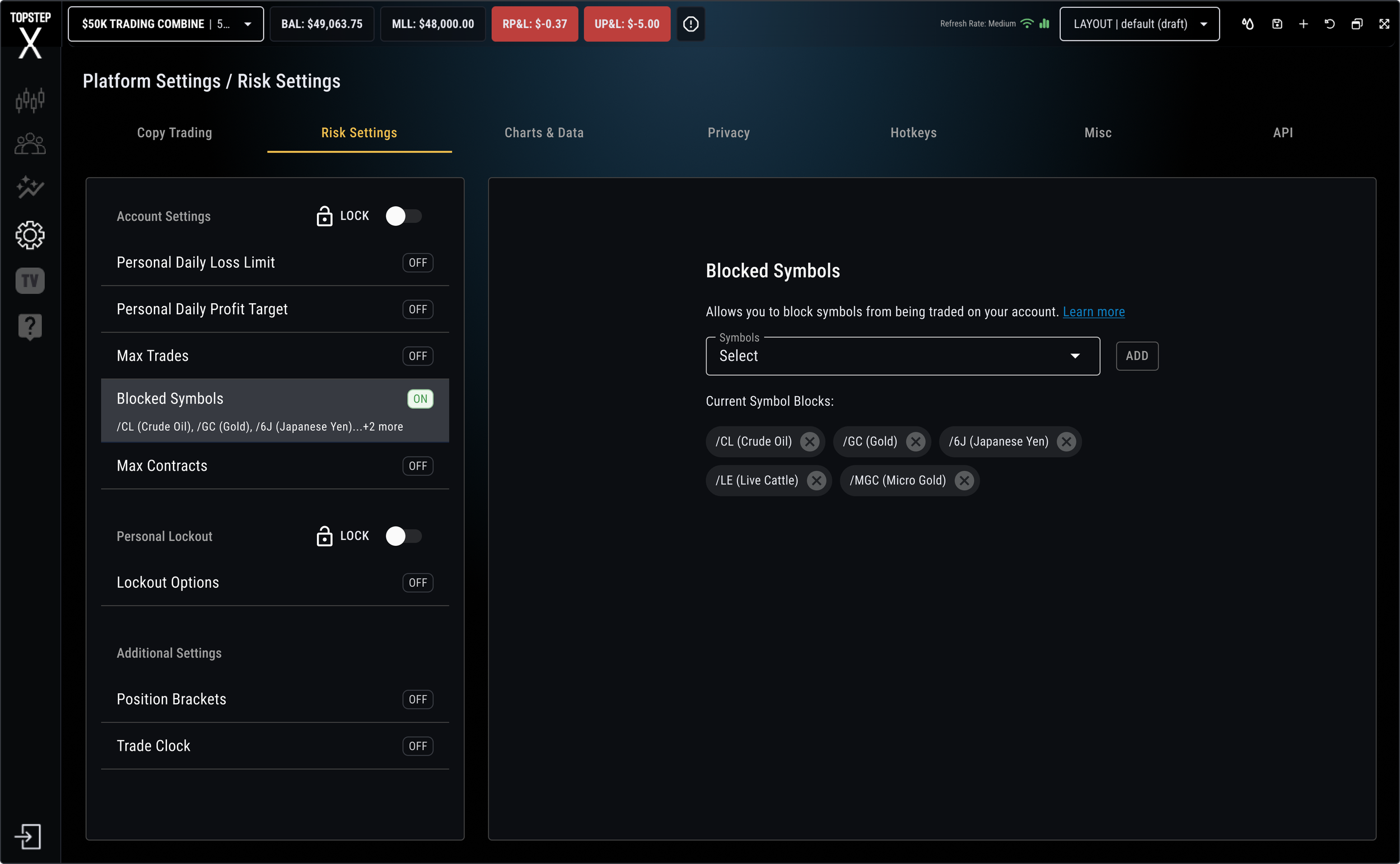Screen dimensions: 1400x864
Task: Open the LAYOUT default (draft) dropdown
Action: pyautogui.click(x=1139, y=24)
